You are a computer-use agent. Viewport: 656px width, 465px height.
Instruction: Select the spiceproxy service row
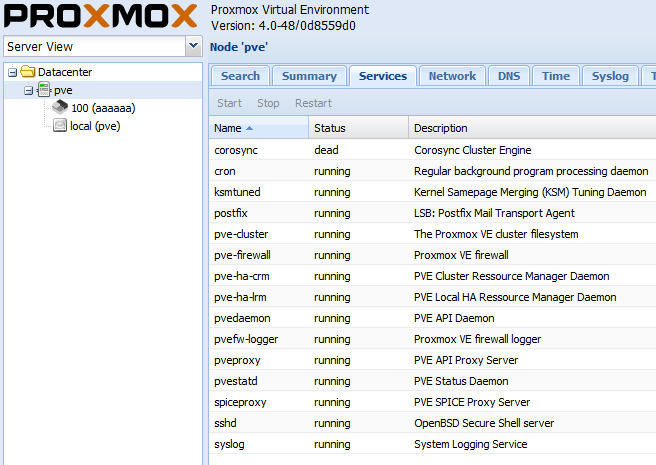coord(433,402)
